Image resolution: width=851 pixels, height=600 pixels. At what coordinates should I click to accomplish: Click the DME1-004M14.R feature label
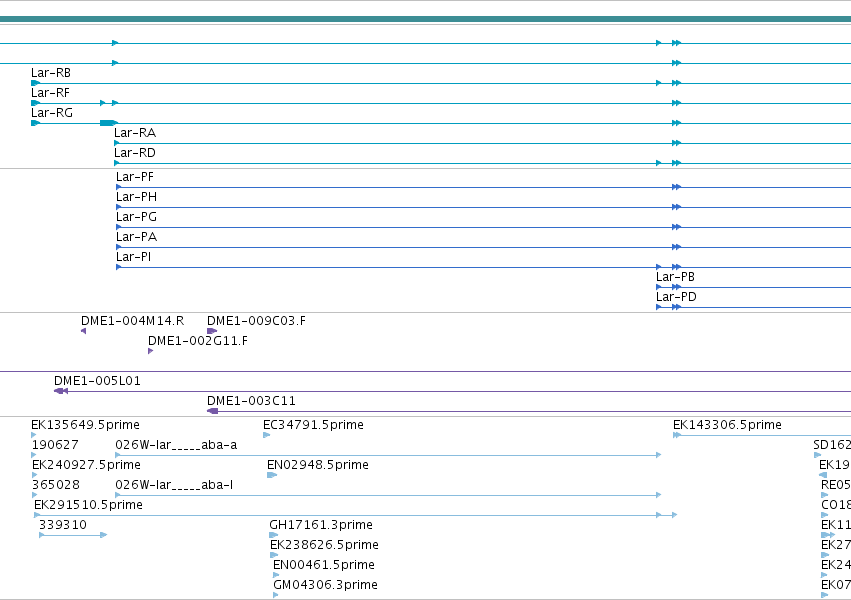tap(132, 321)
